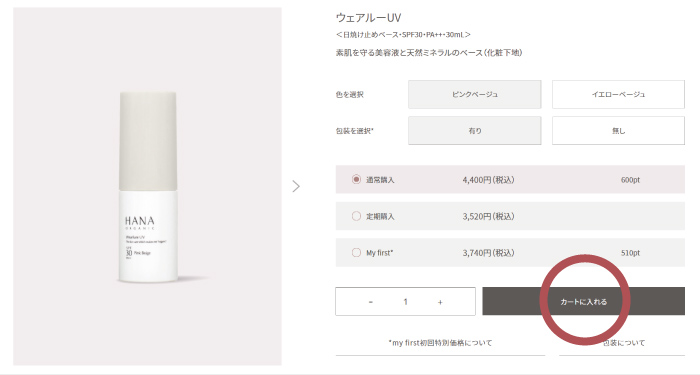
Task: Select the My first radio option
Action: pos(356,253)
